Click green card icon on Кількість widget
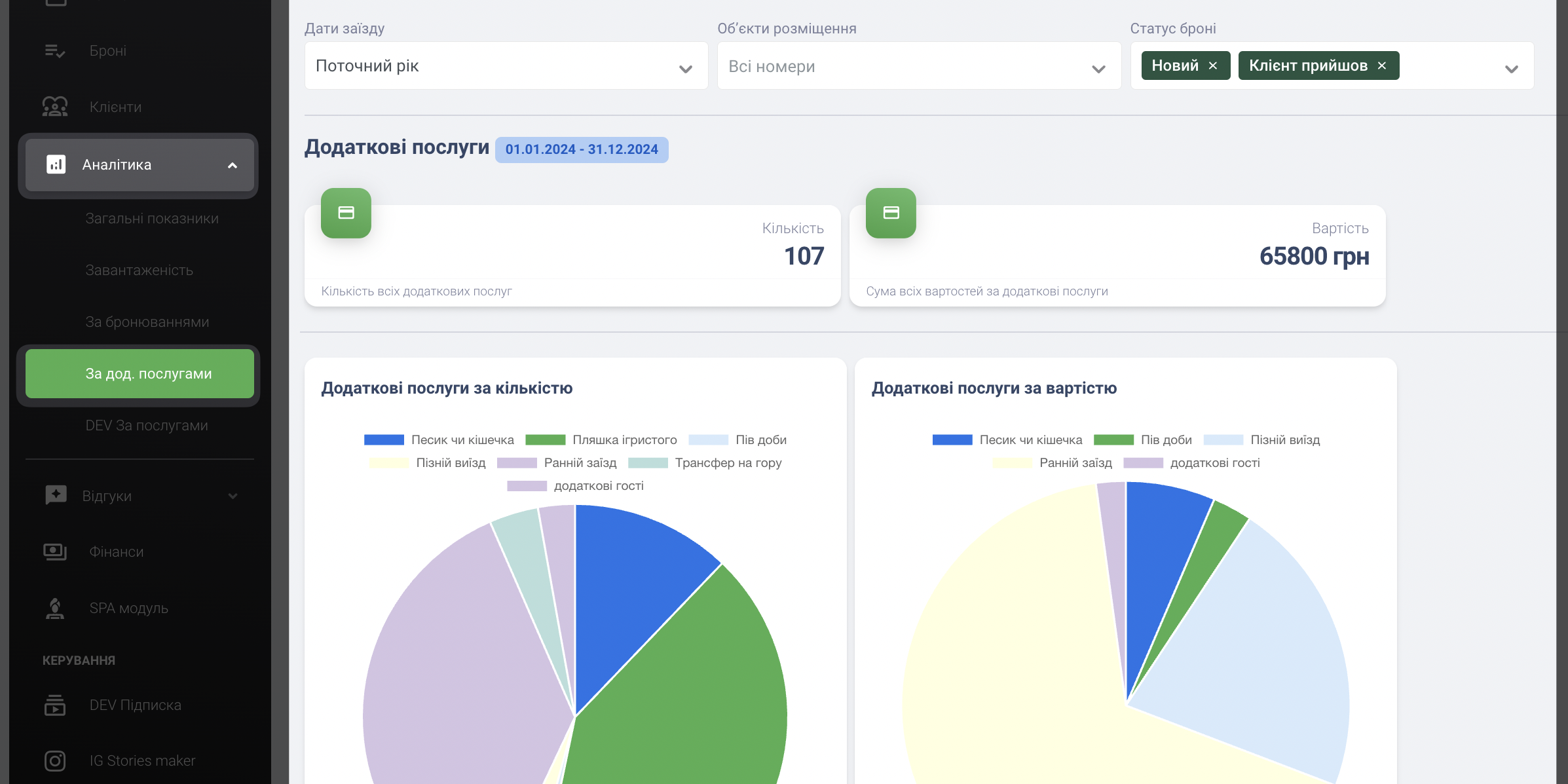The height and width of the screenshot is (784, 1568). click(x=346, y=213)
